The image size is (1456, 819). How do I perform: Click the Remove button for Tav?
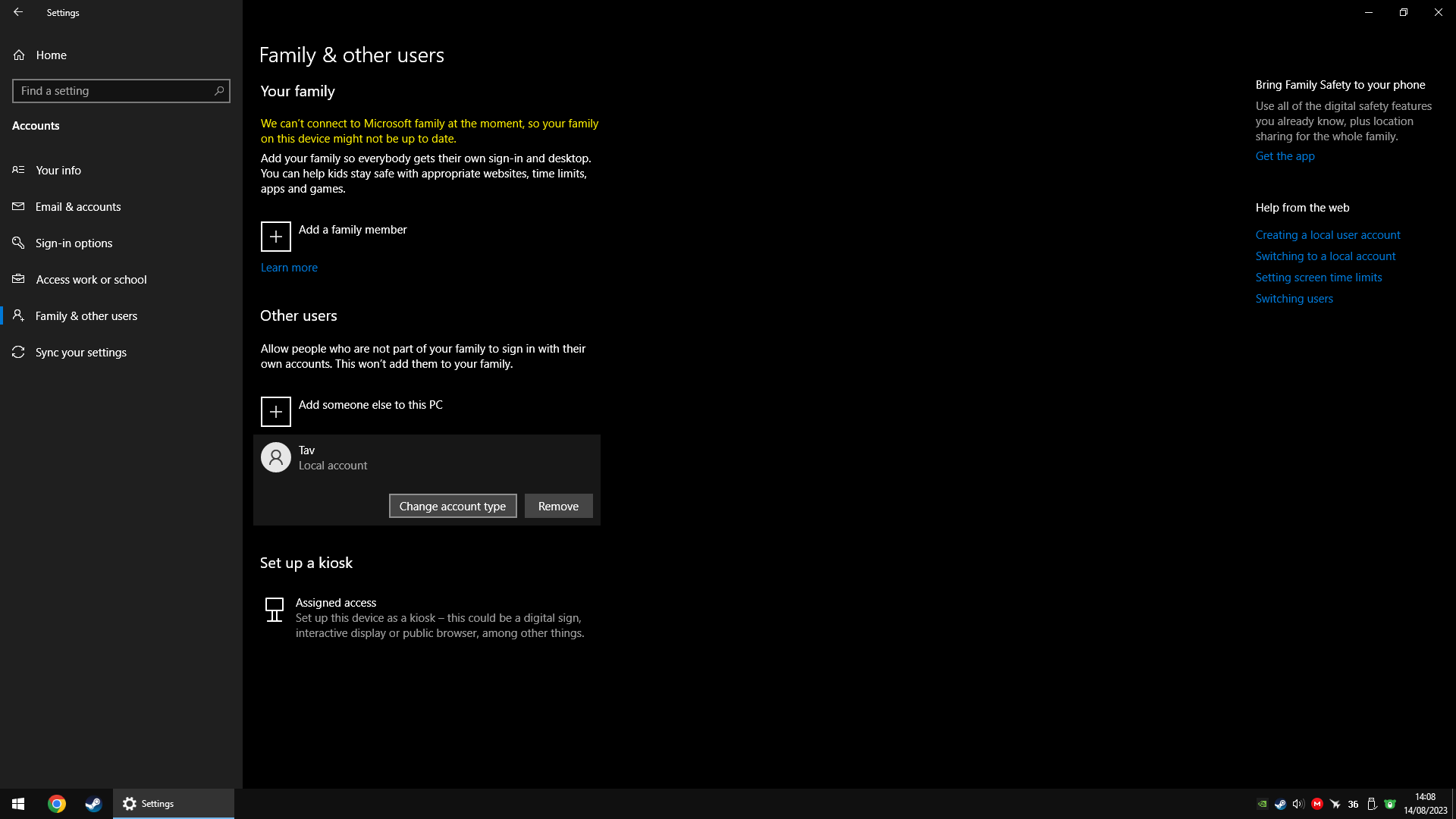click(558, 506)
